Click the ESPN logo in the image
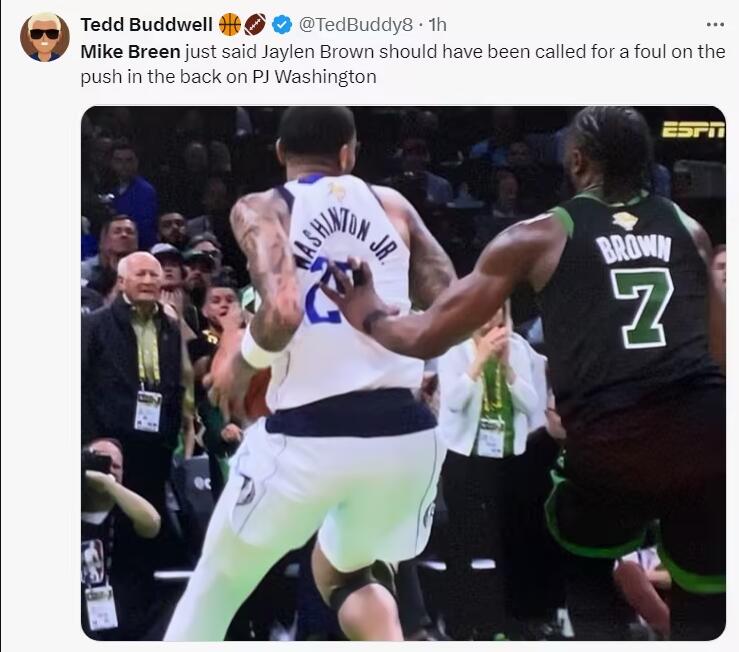This screenshot has width=739, height=652. pyautogui.click(x=693, y=130)
